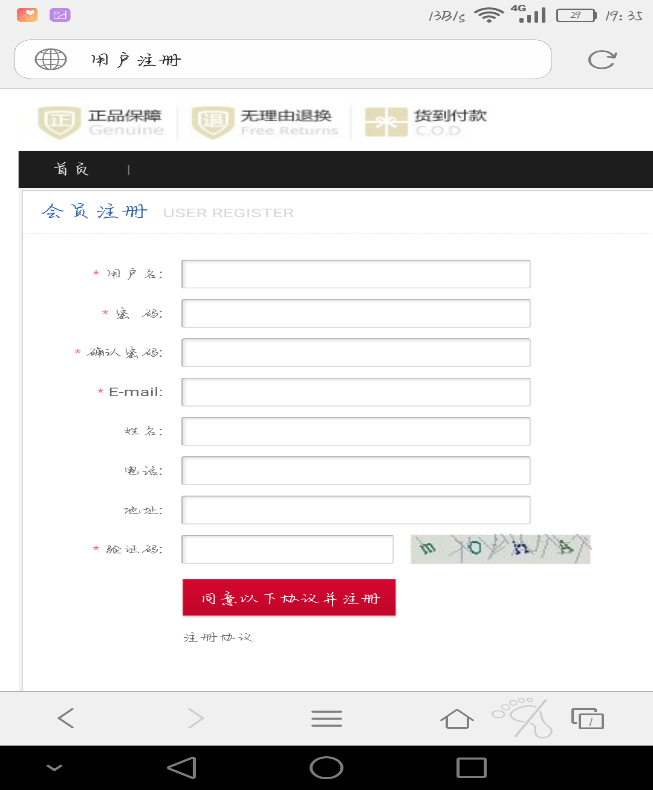Focus the 密码 password field
The height and width of the screenshot is (790, 653).
356,313
